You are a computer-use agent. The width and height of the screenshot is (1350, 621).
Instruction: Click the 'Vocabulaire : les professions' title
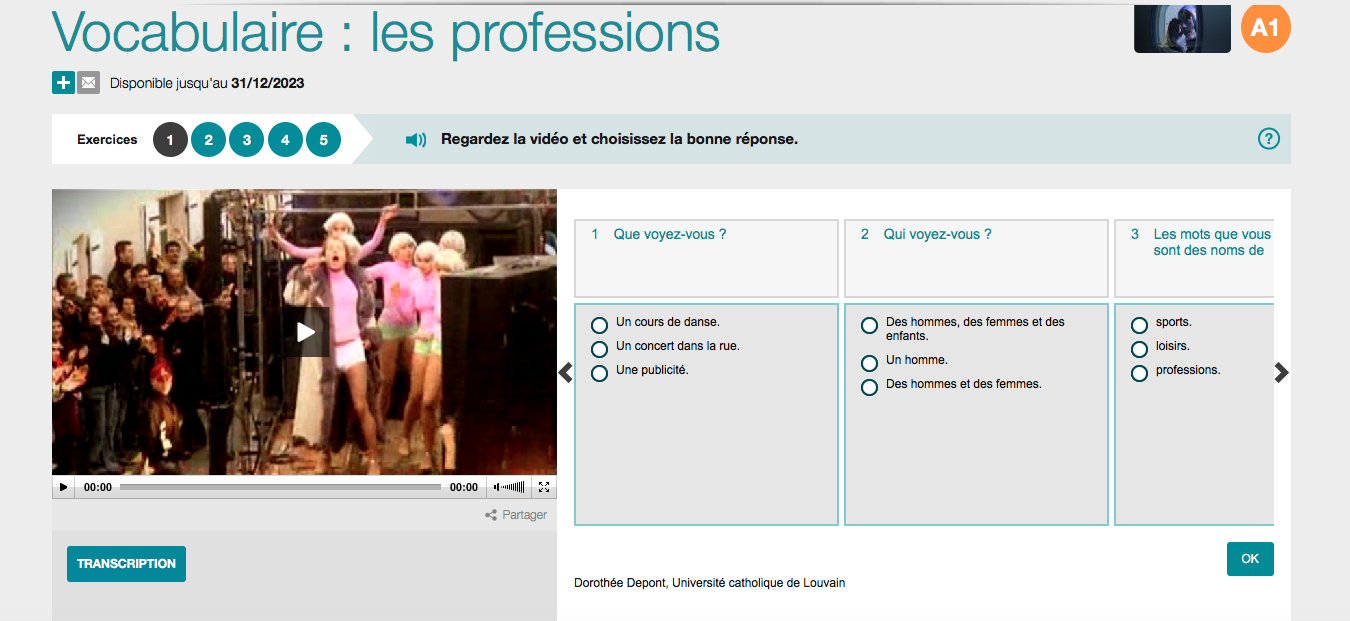(x=386, y=32)
